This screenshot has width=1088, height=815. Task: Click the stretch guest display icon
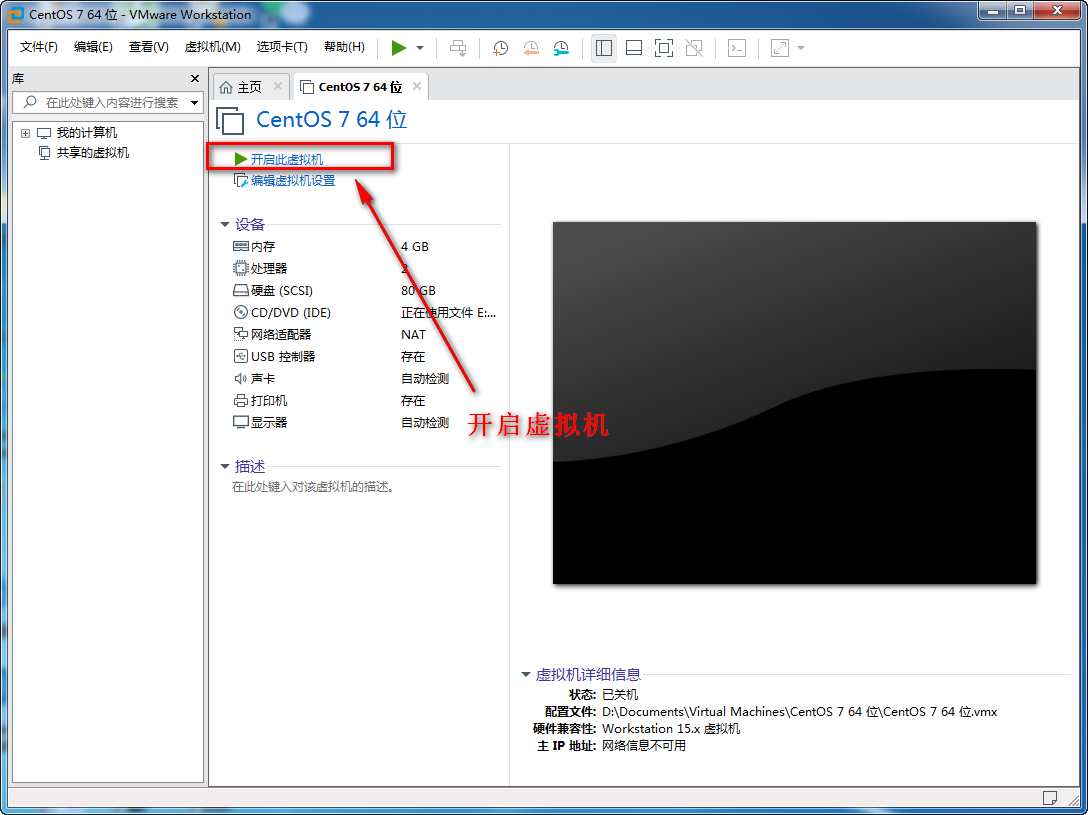[780, 48]
